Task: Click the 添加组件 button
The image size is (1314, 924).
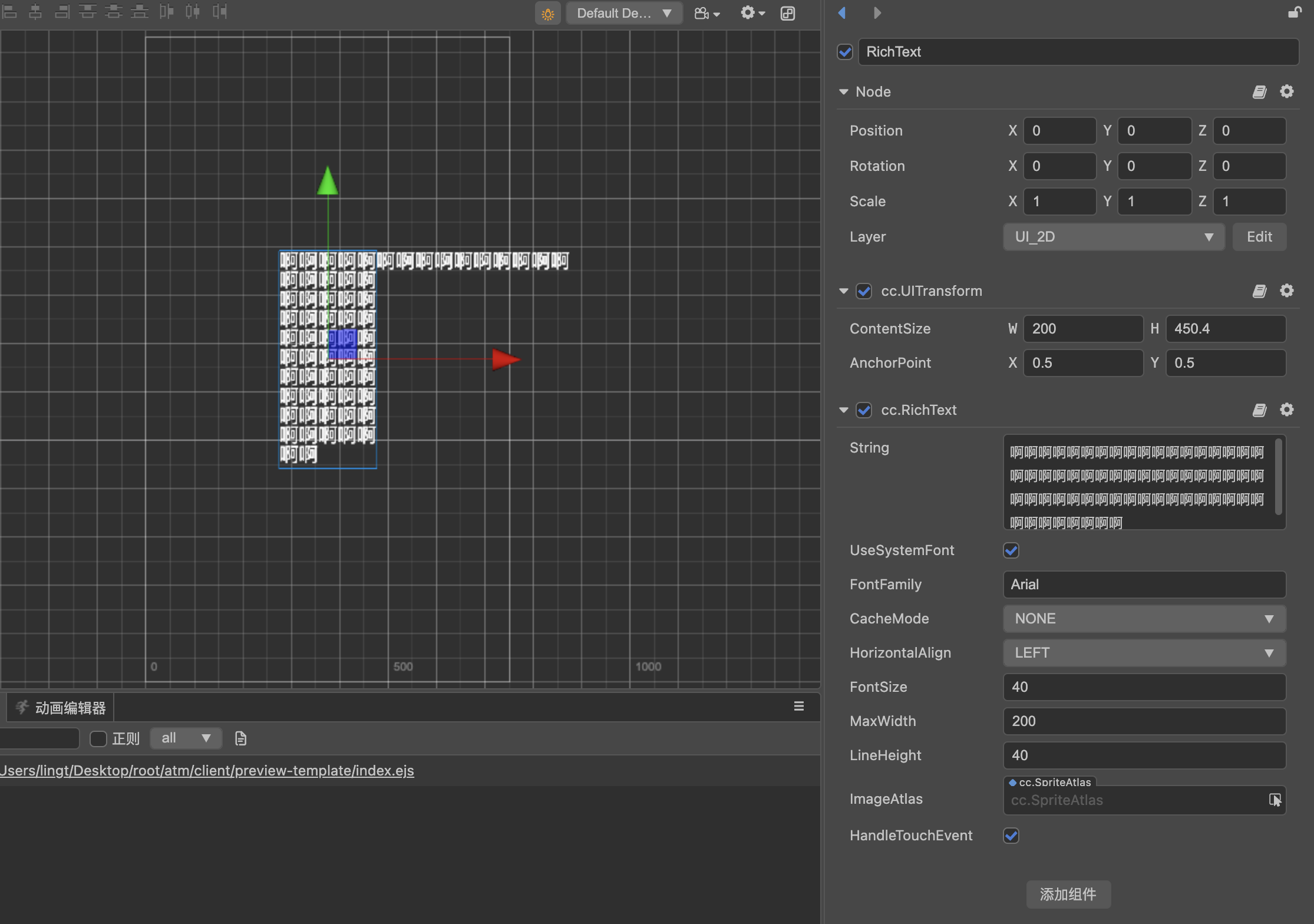Action: pos(1068,894)
